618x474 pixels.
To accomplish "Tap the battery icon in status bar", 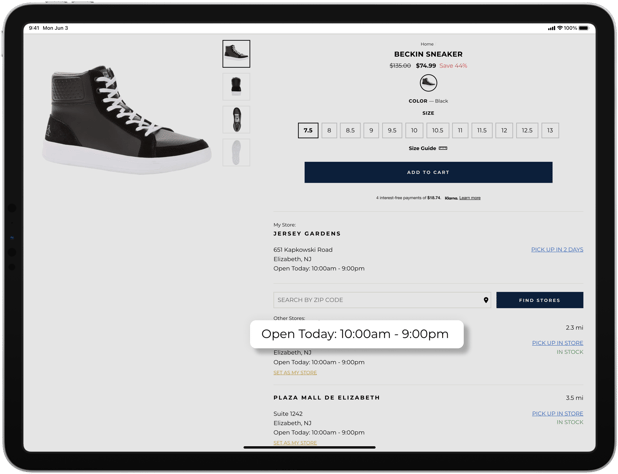I will (584, 28).
